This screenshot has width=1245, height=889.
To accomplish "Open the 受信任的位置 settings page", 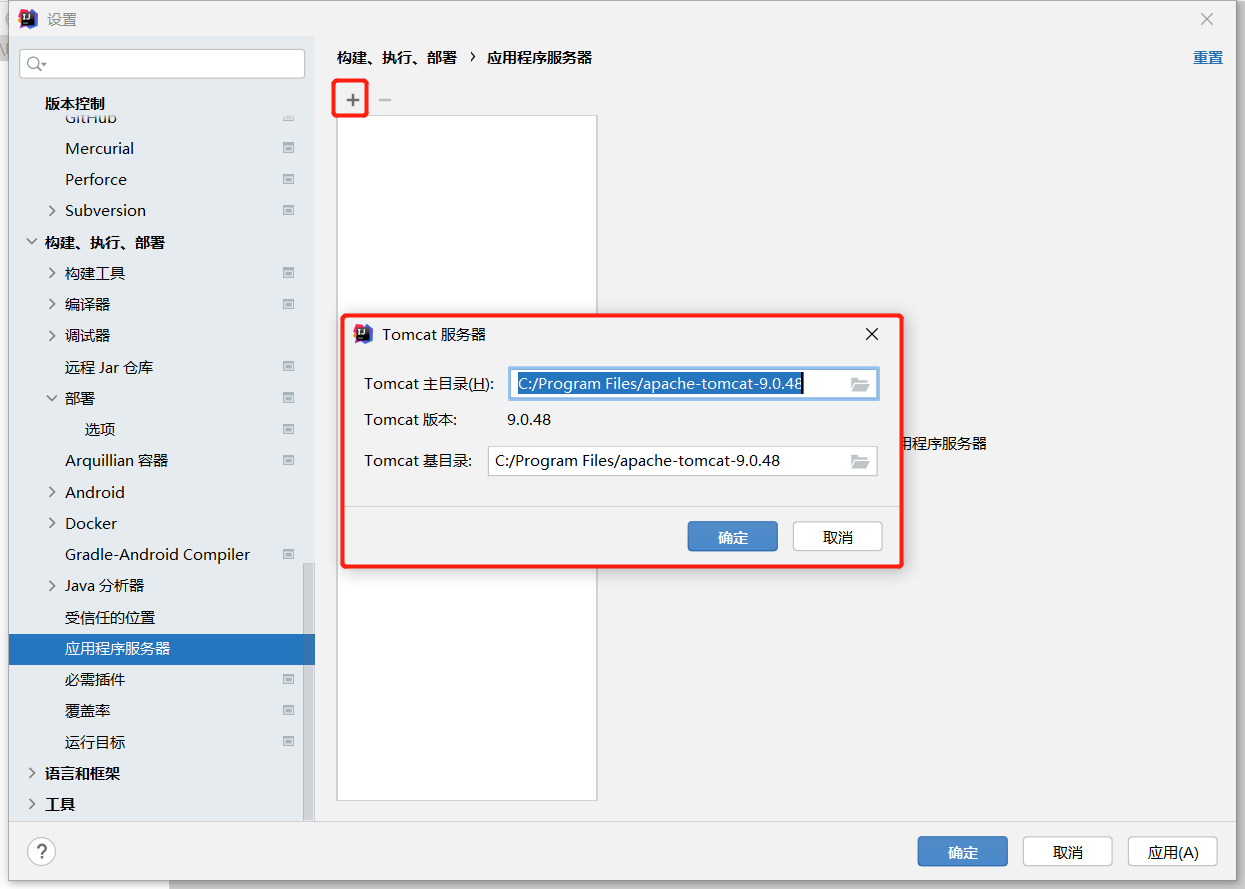I will 110,617.
